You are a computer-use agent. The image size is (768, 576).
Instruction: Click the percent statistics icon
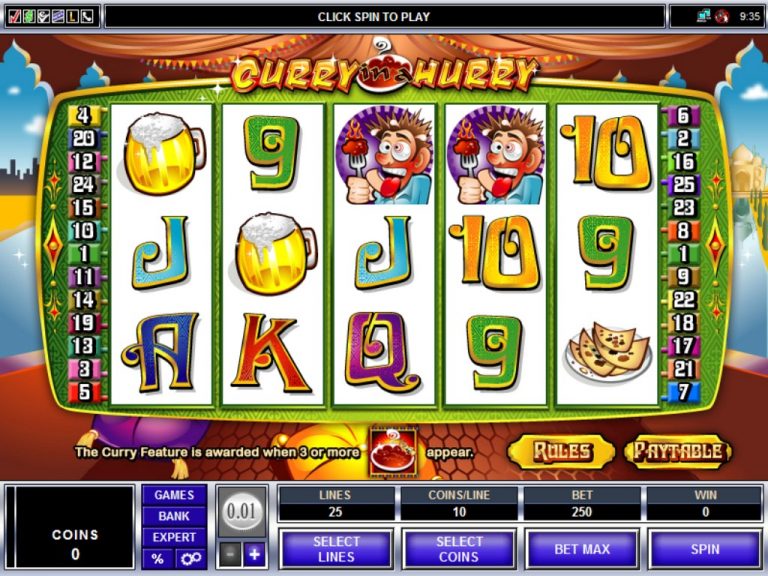tap(158, 558)
